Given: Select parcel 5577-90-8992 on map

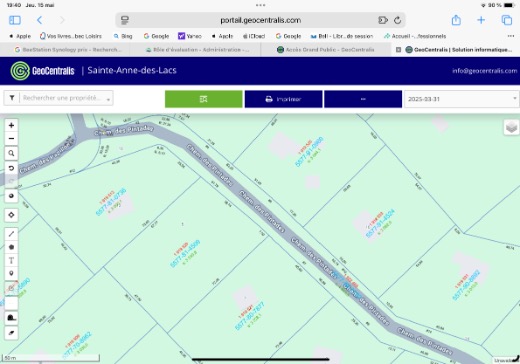Looking at the screenshot, I should pos(466,285).
